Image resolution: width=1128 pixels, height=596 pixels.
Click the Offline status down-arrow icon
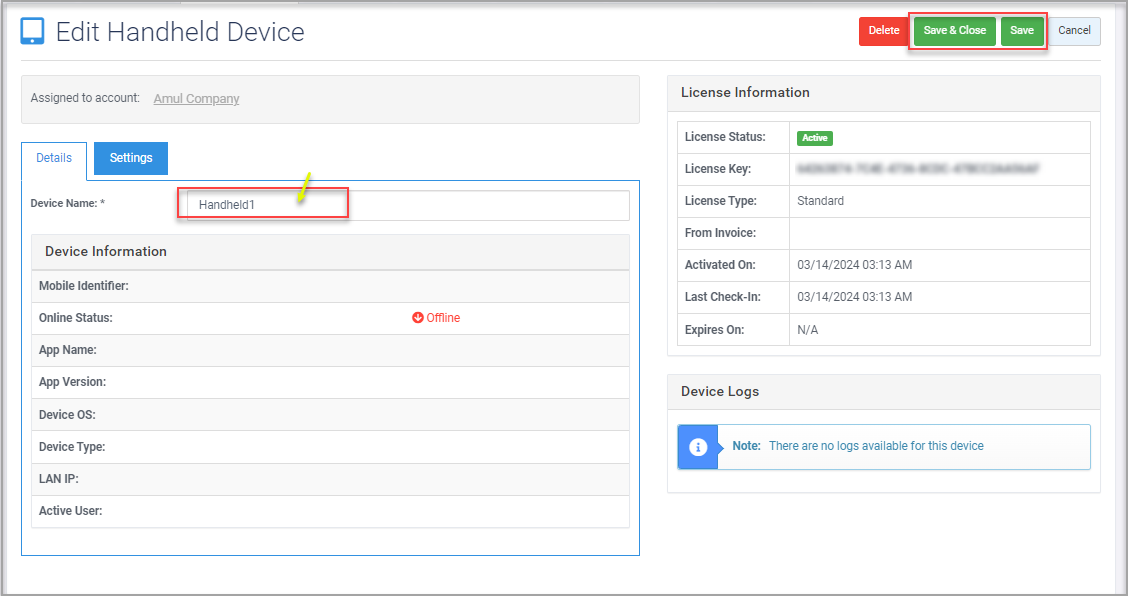tap(417, 317)
